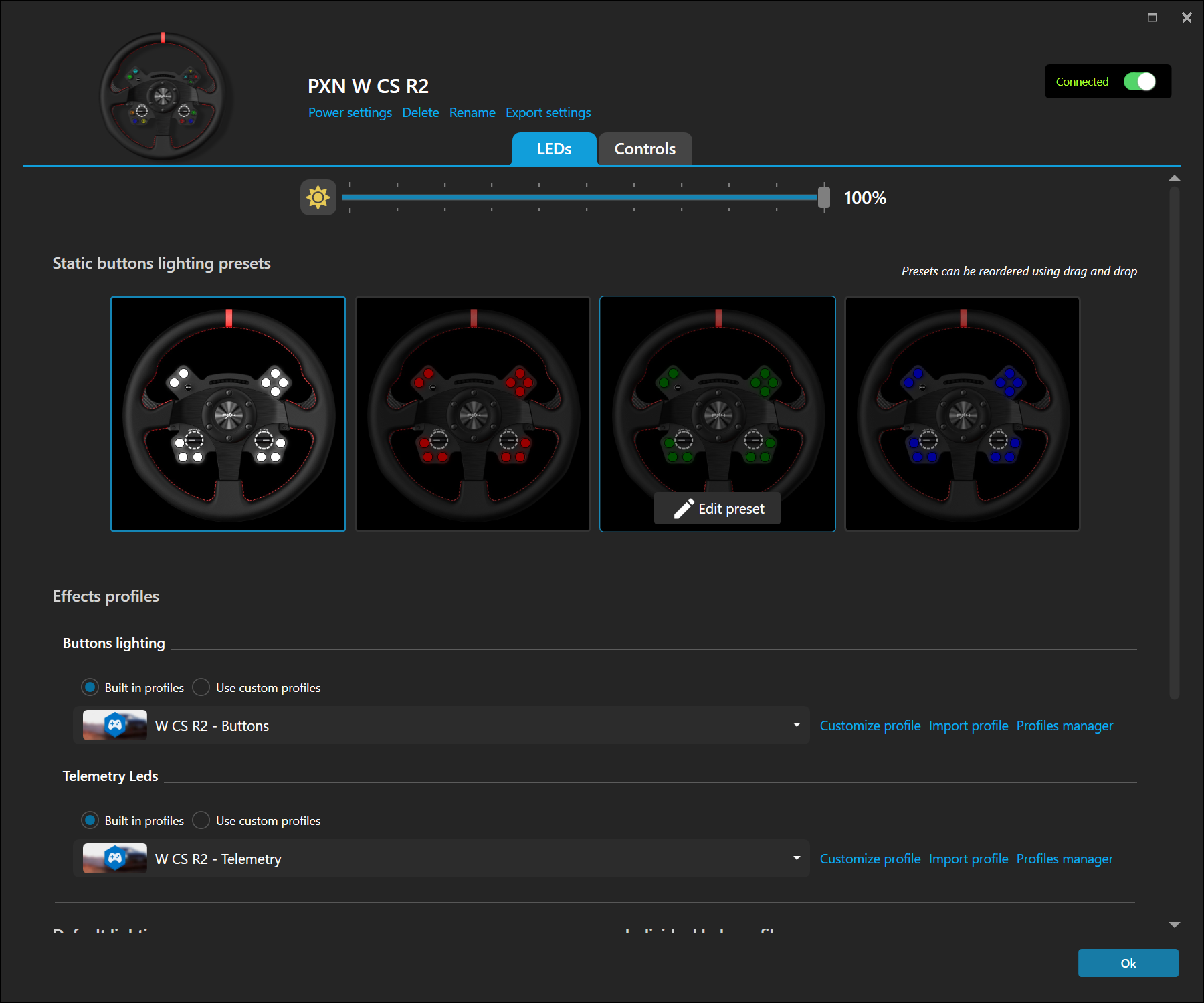Click the scrollbar up arrow
The height and width of the screenshot is (1003, 1204).
pos(1174,178)
